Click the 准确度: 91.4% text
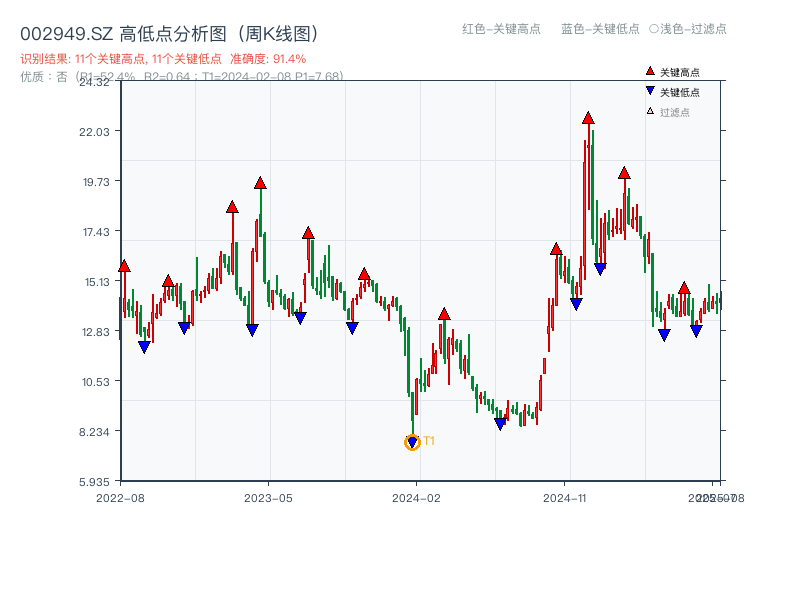The image size is (800, 600). click(268, 59)
